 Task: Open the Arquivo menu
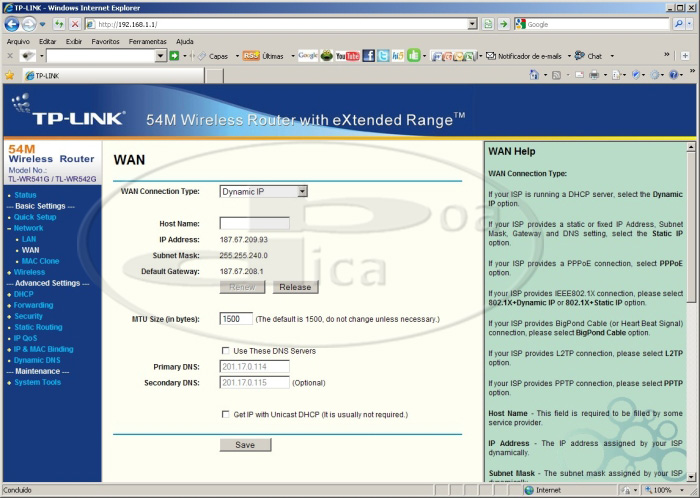point(18,42)
